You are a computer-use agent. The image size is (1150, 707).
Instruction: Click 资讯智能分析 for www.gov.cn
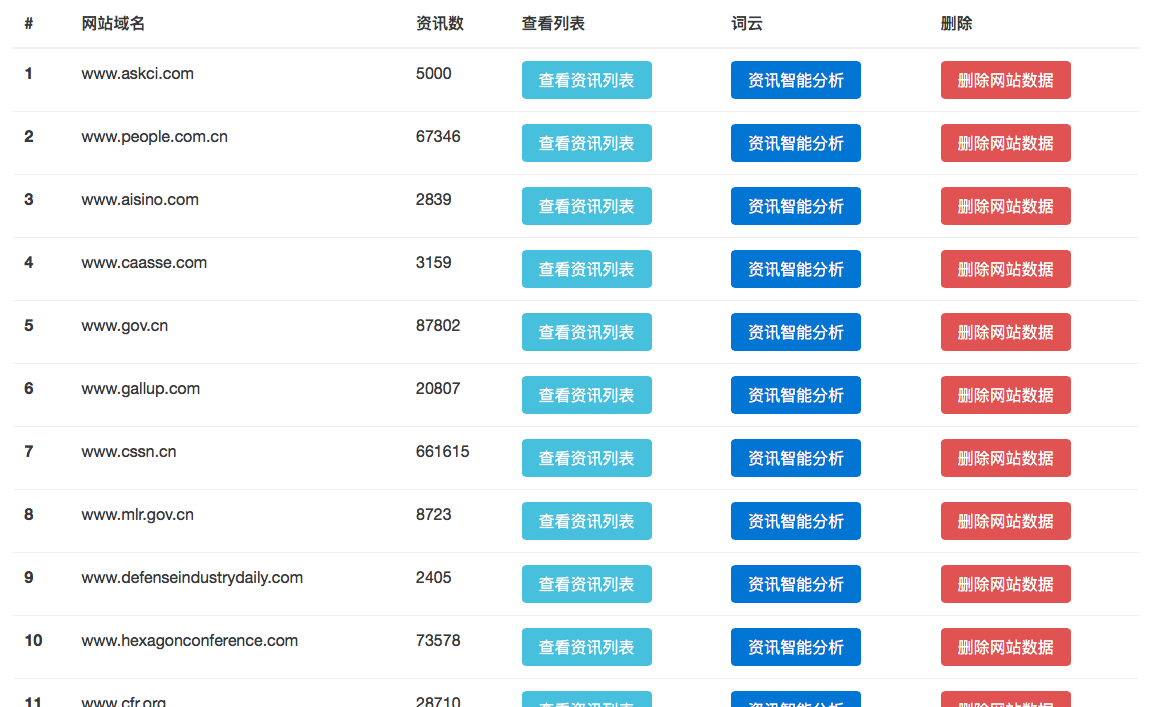(796, 332)
